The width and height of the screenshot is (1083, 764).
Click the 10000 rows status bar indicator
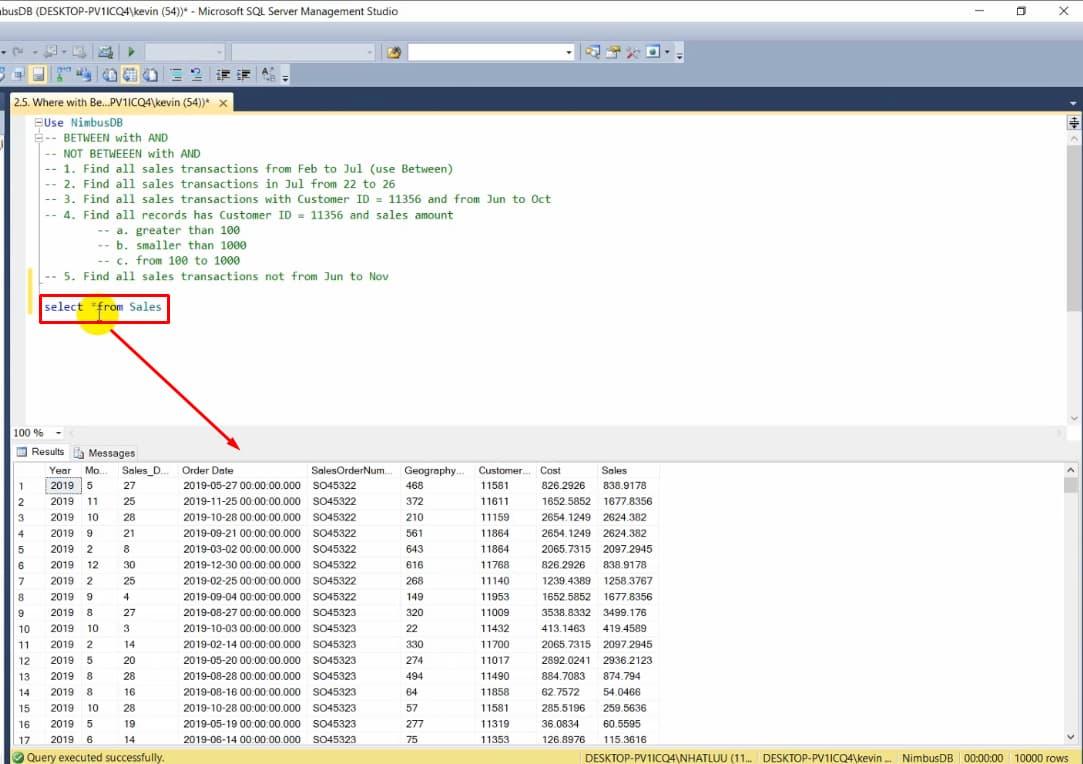point(1042,758)
